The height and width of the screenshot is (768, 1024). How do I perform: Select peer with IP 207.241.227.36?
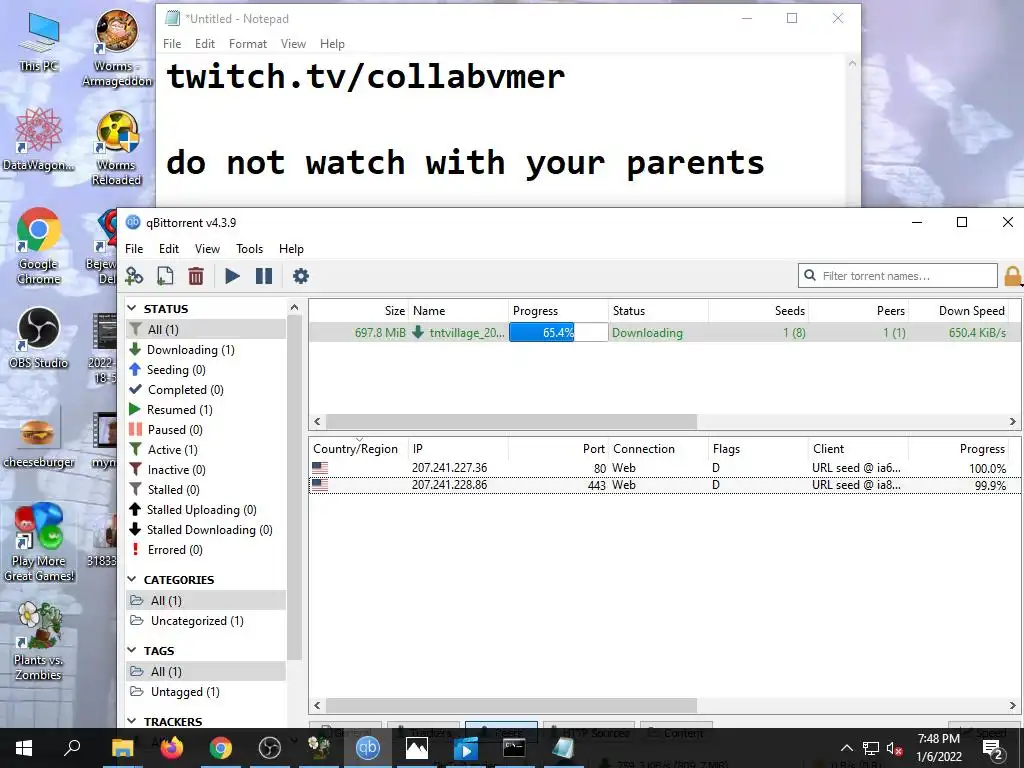point(665,468)
